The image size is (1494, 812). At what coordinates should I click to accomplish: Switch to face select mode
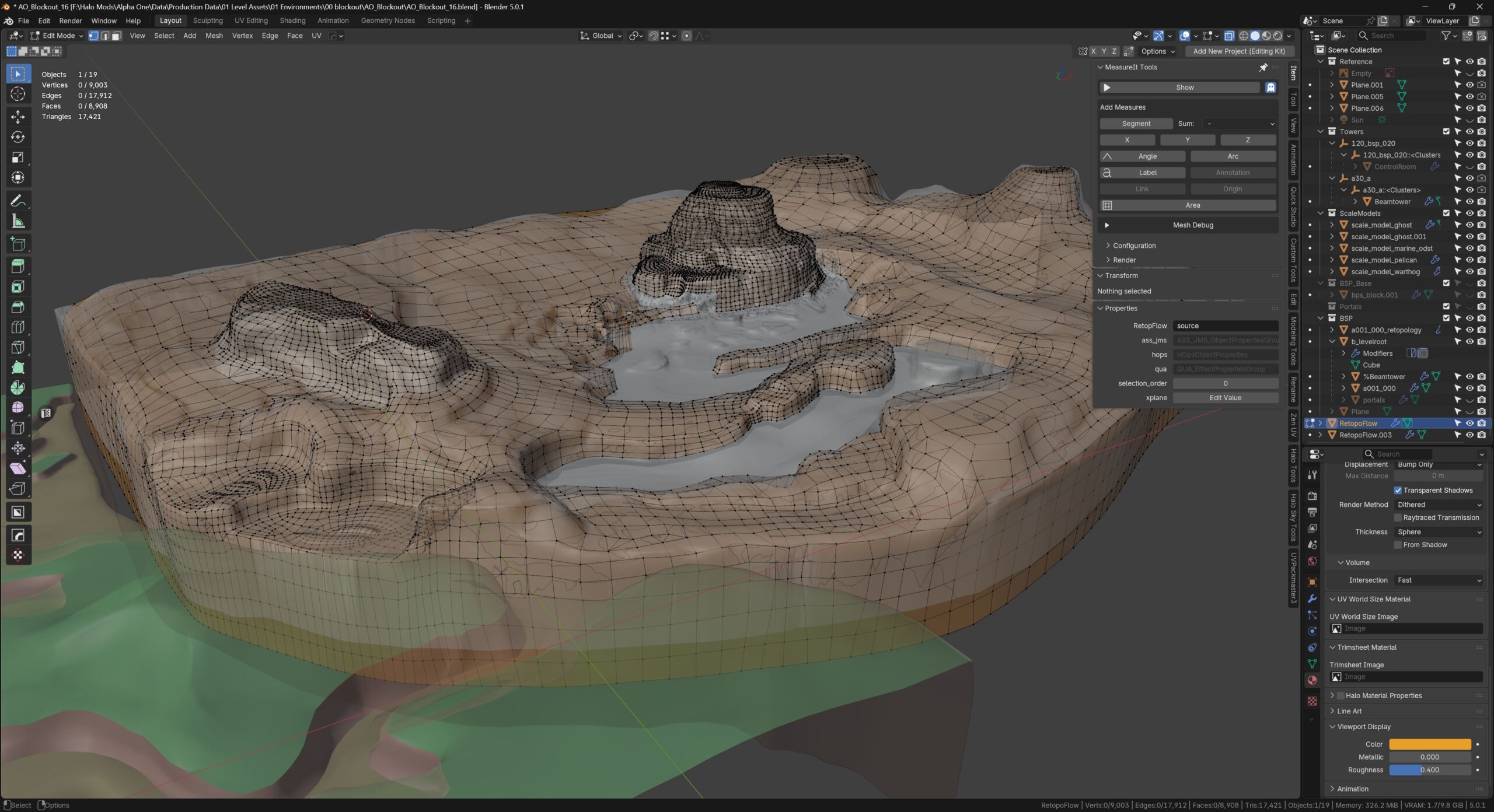click(x=116, y=36)
